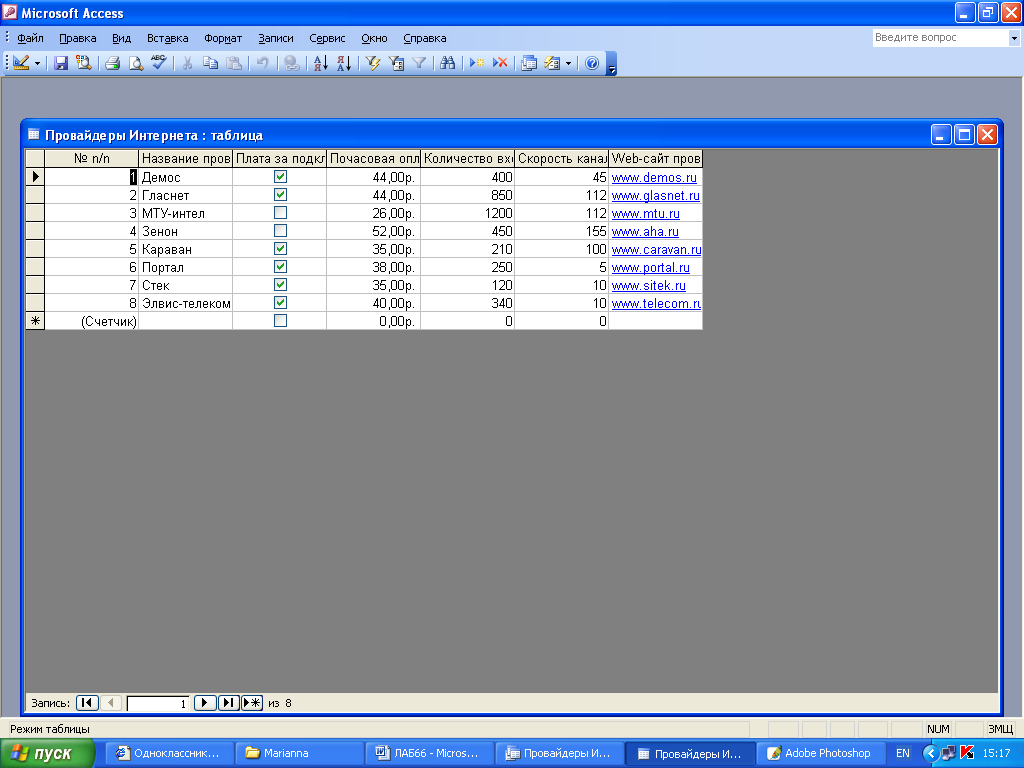The image size is (1024, 768).
Task: Click the New Record toolbar icon
Action: (x=477, y=63)
